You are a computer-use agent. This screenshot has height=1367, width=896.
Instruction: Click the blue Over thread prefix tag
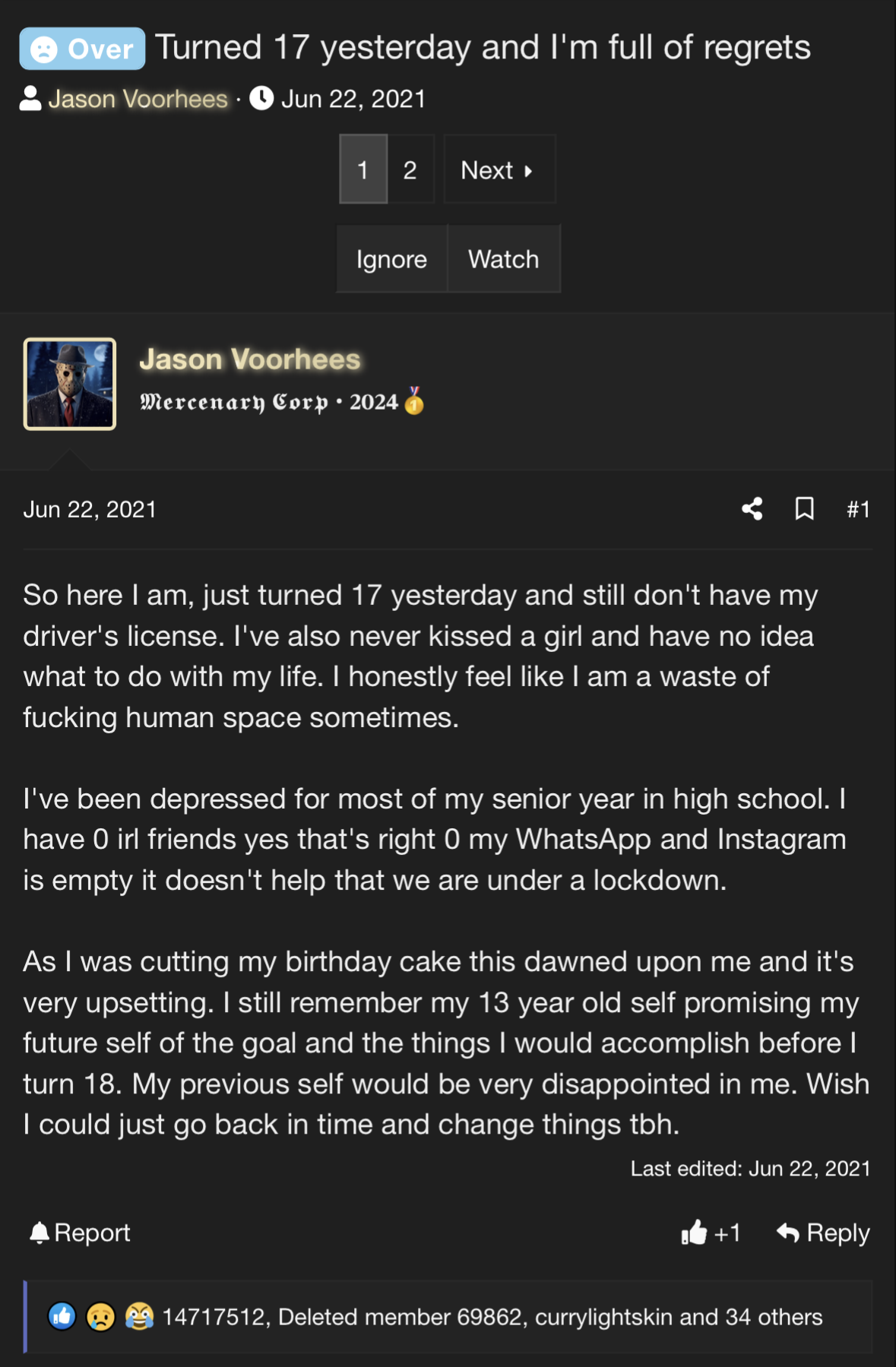click(x=82, y=49)
